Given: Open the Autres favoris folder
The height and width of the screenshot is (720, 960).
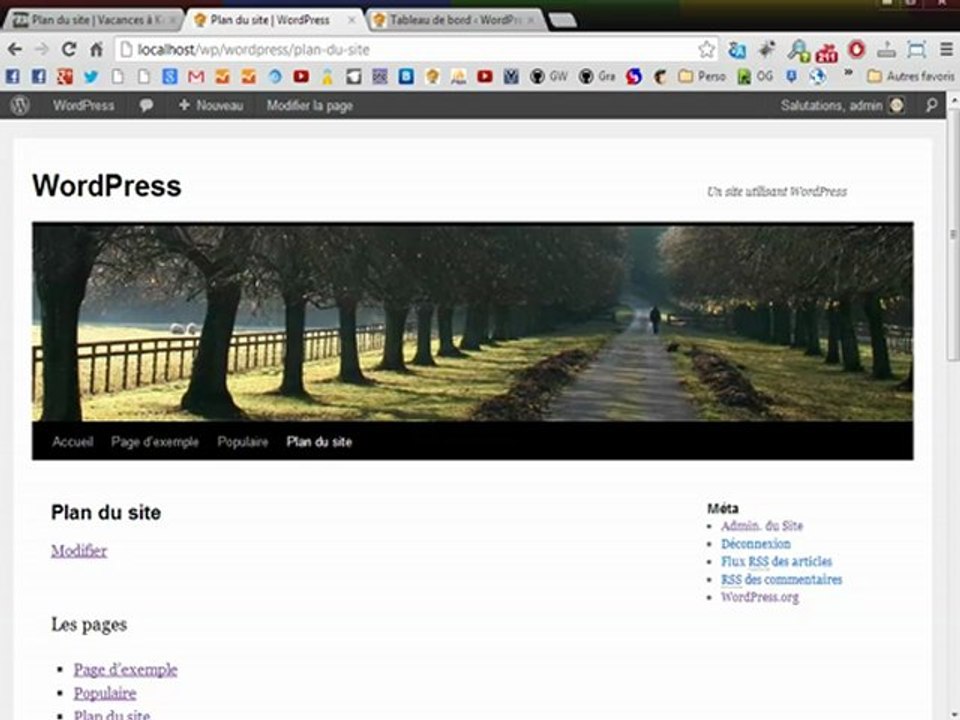Looking at the screenshot, I should [911, 77].
